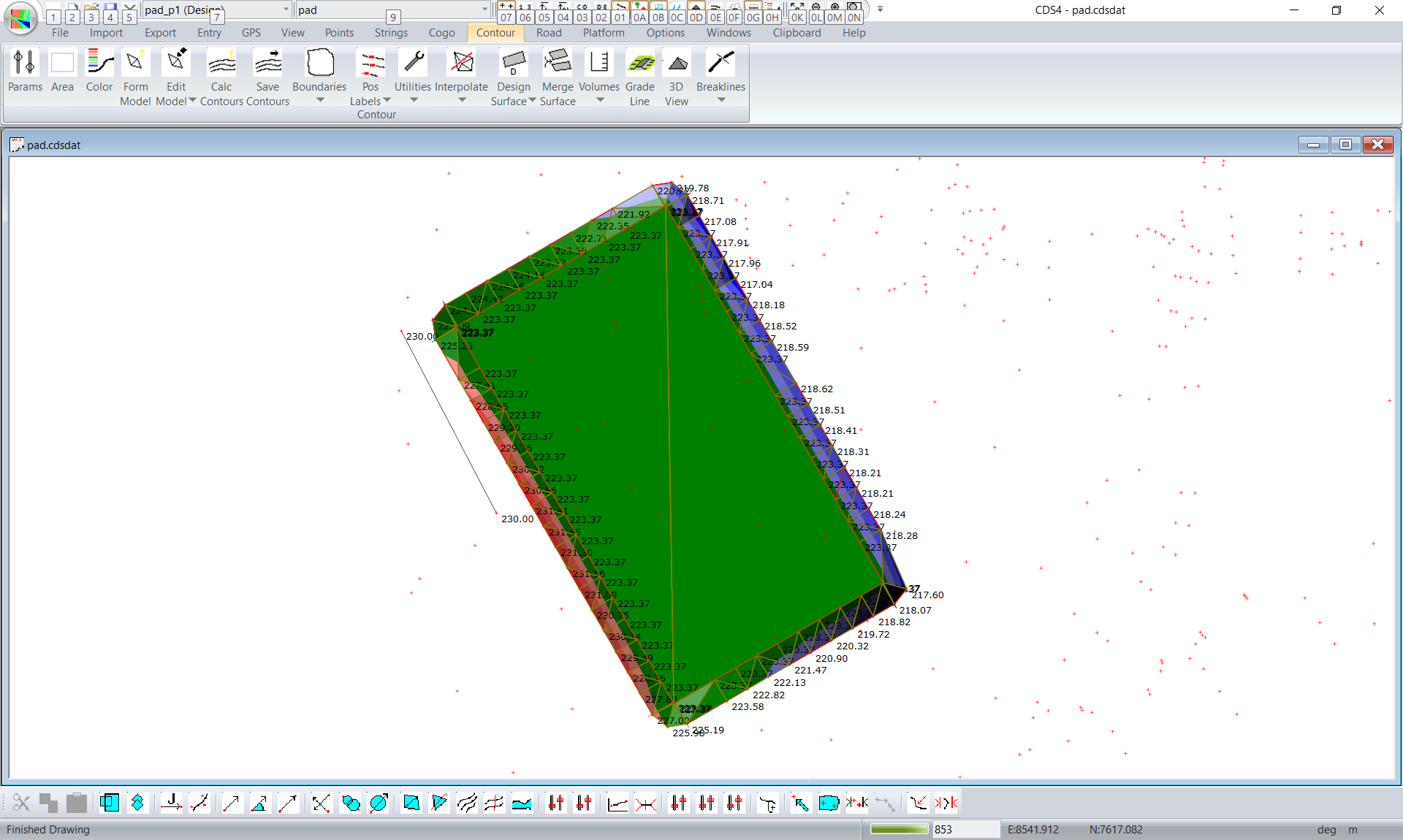1403x840 pixels.
Task: Expand the Breaklines dropdown arrow
Action: click(x=721, y=100)
